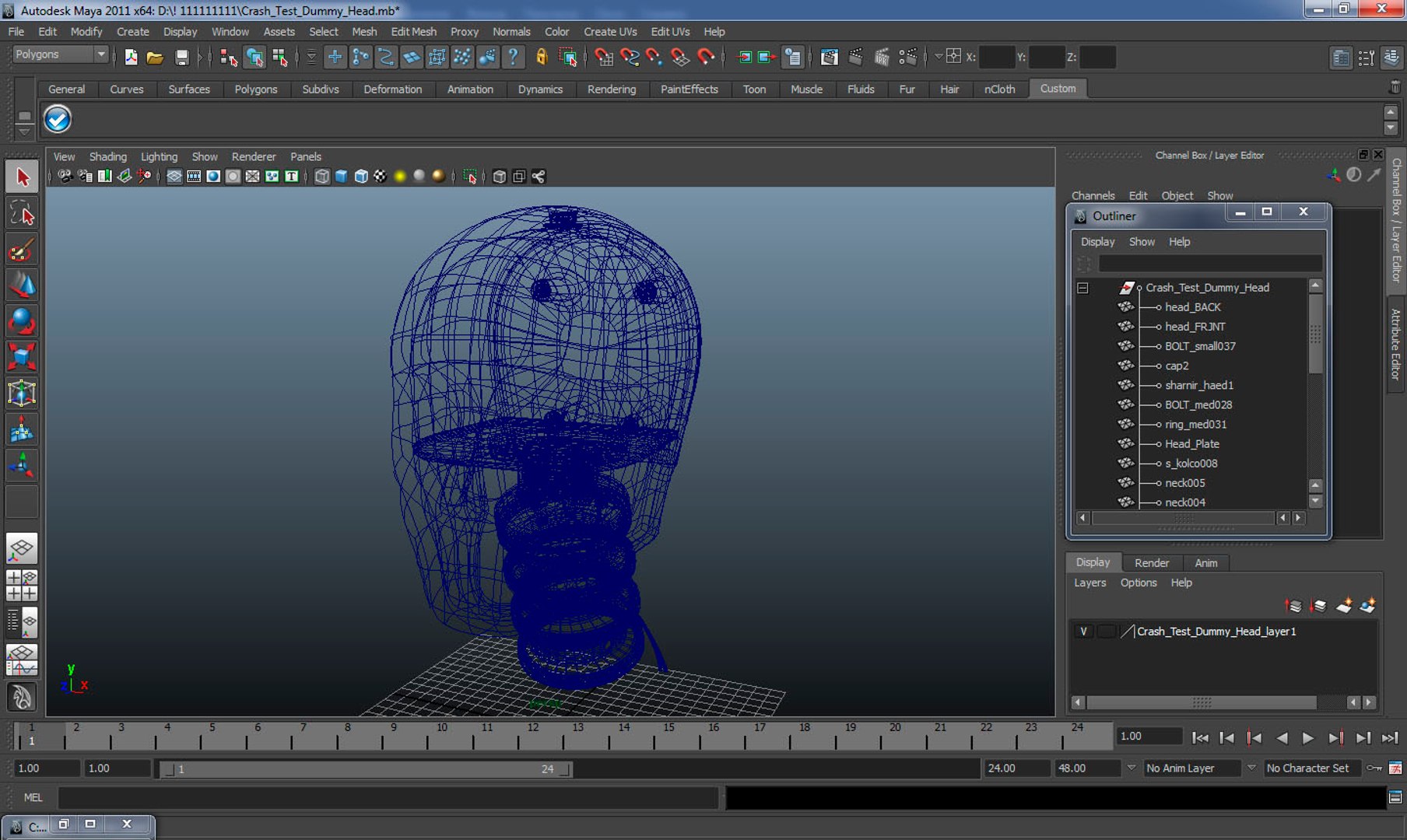Screen dimensions: 1407x840
Task: Toggle resolution gate viewport icon
Action: coord(213,177)
